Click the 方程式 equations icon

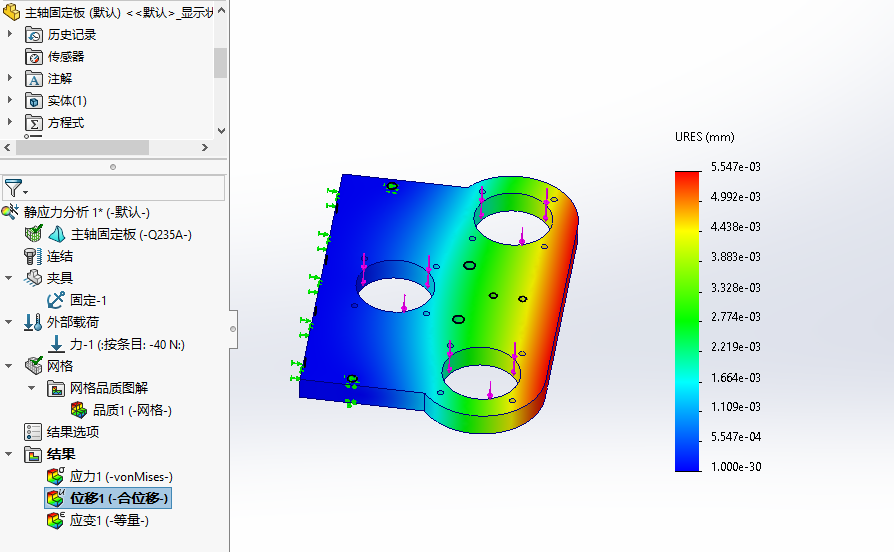point(34,123)
